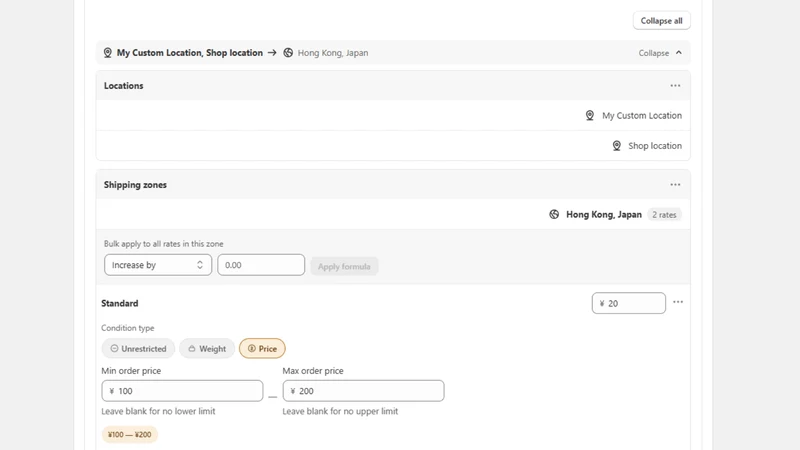Viewport: 800px width, 450px height.
Task: Open the Locations more options menu
Action: [x=675, y=86]
